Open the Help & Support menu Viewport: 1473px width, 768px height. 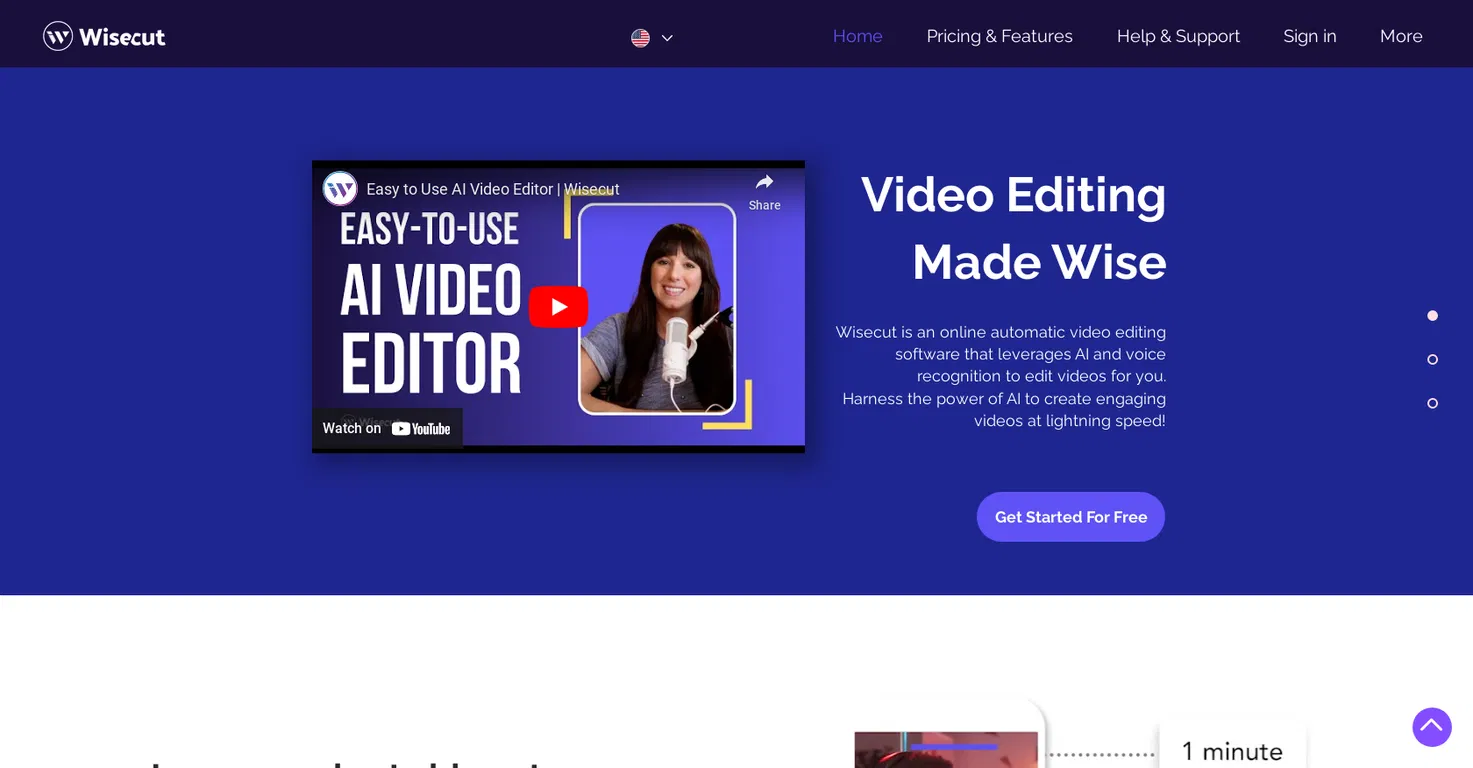[x=1178, y=36]
